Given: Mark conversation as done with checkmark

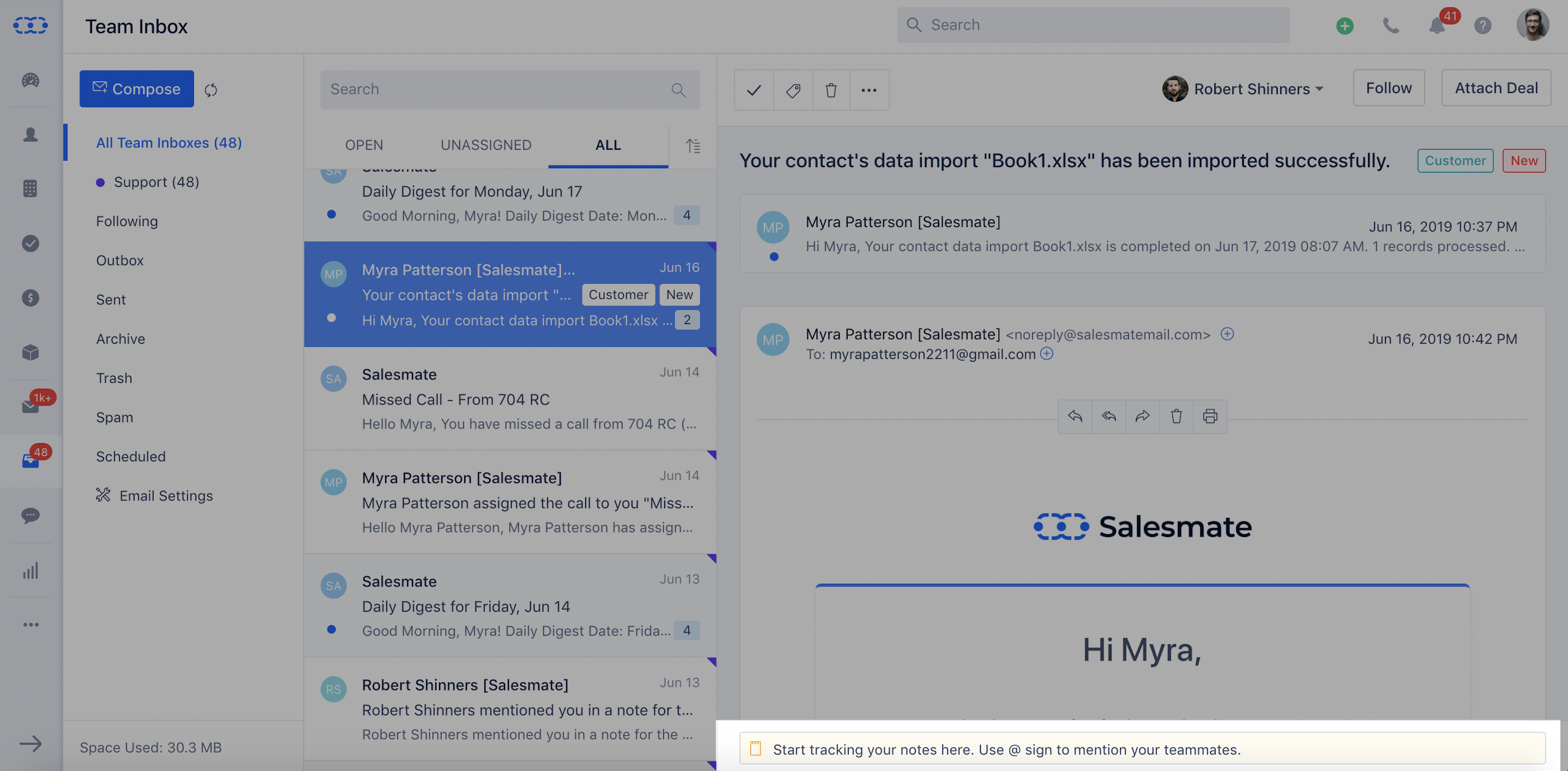Looking at the screenshot, I should pos(753,90).
